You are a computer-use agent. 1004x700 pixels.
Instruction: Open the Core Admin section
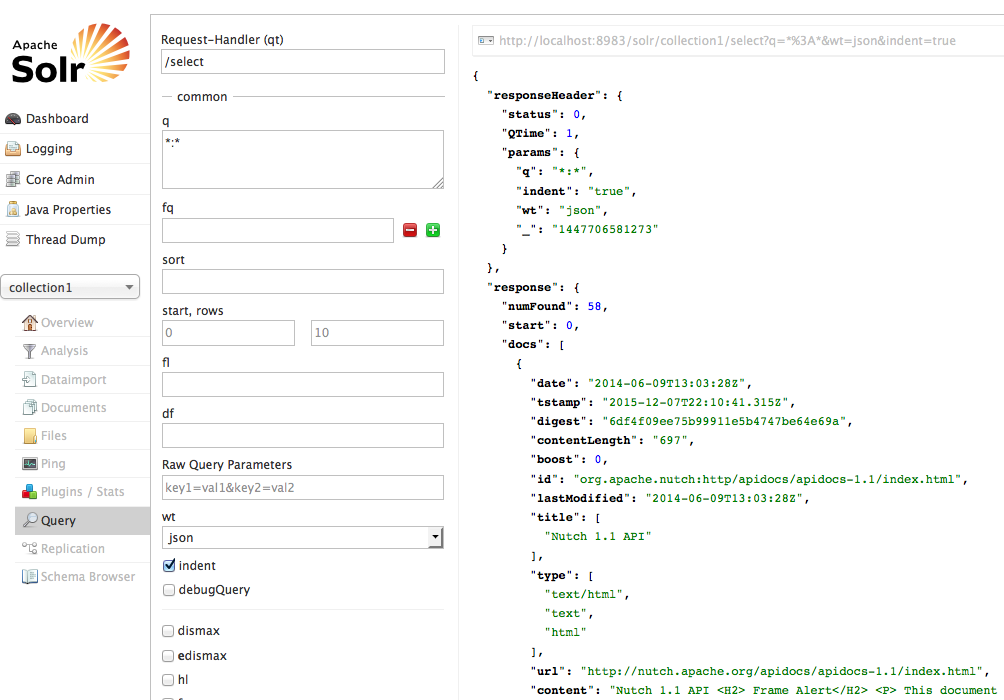[x=60, y=179]
